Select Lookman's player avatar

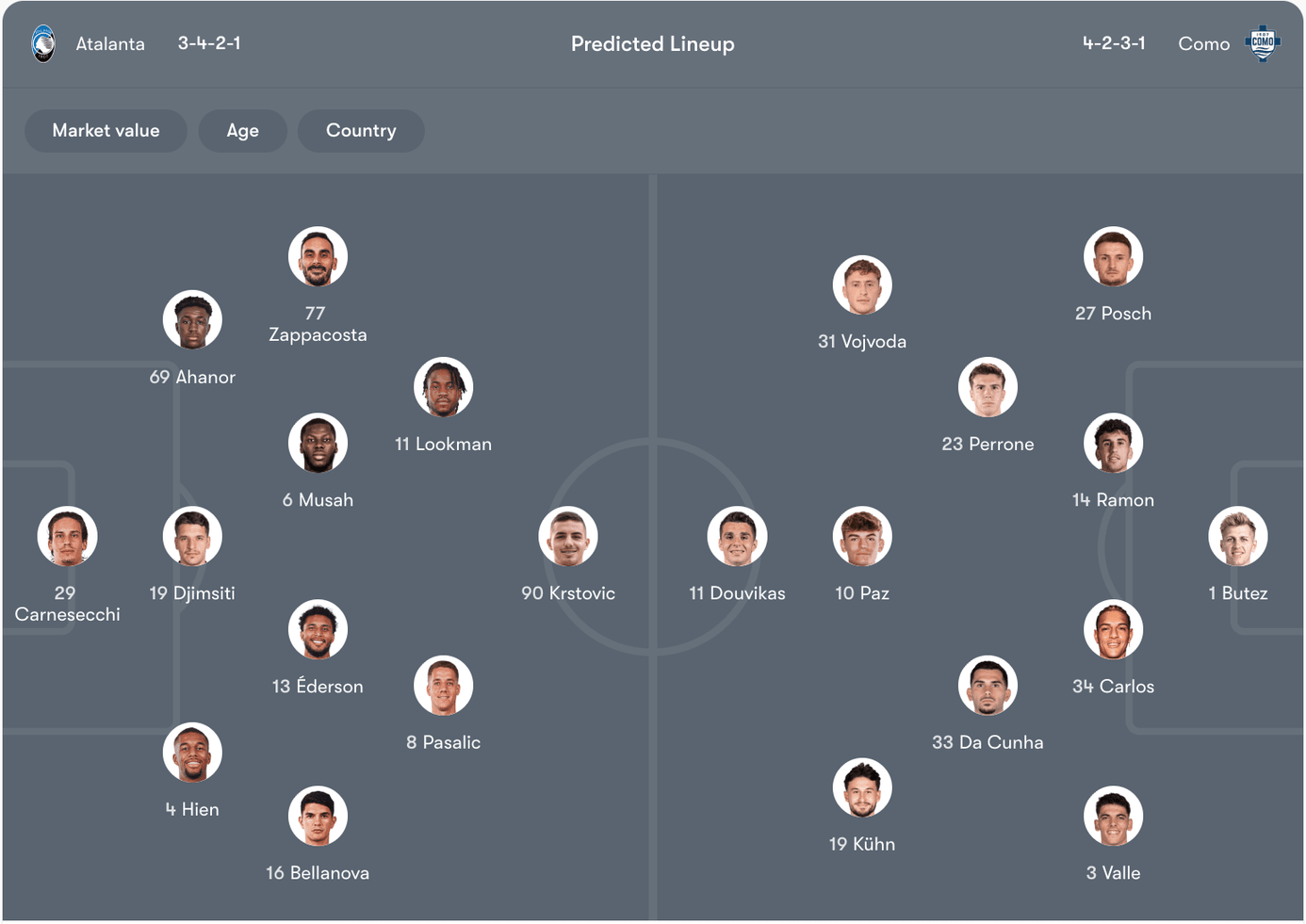coord(443,387)
